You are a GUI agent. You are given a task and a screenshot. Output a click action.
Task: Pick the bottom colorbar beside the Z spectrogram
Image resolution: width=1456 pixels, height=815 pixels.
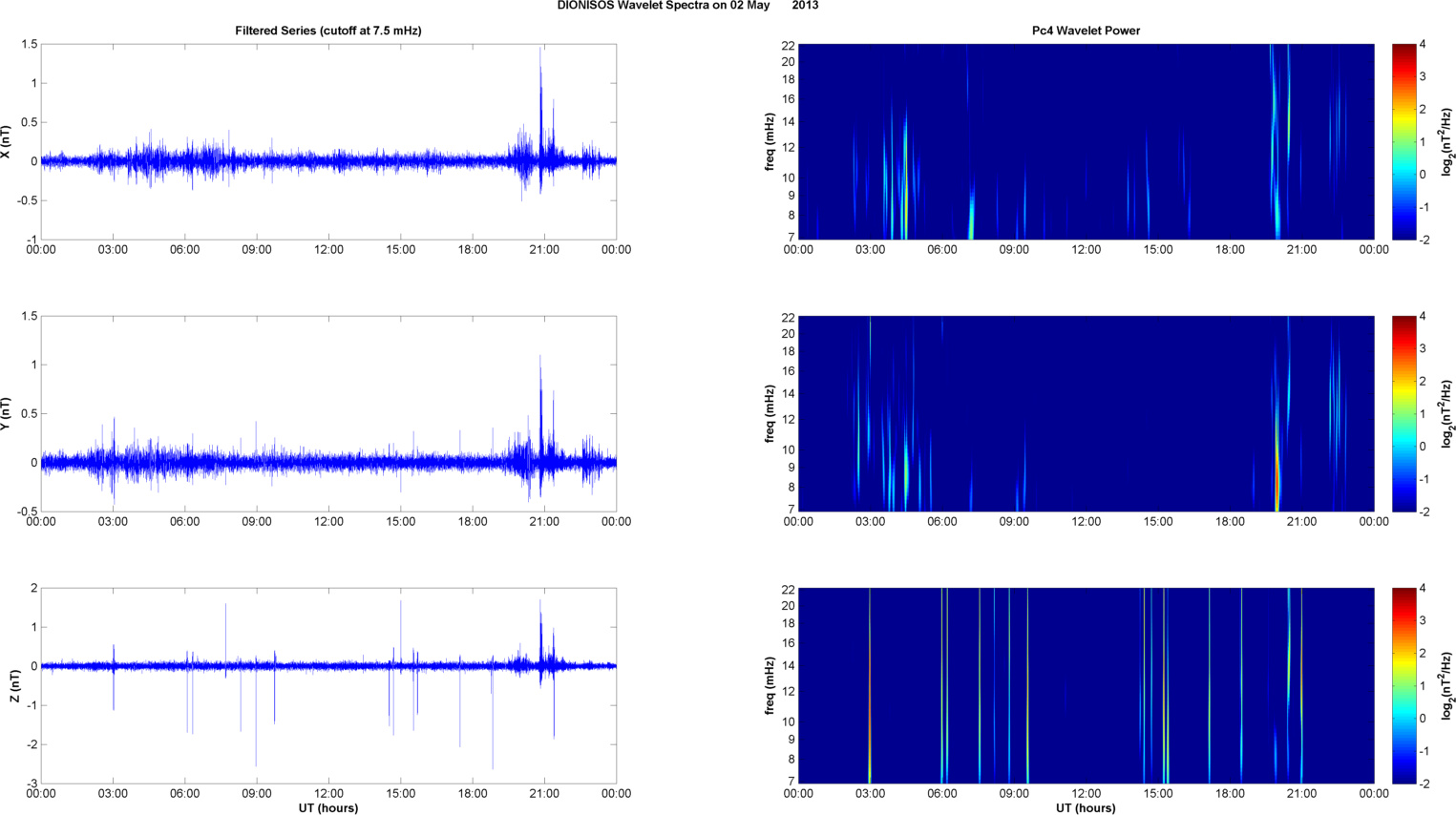(x=1403, y=685)
